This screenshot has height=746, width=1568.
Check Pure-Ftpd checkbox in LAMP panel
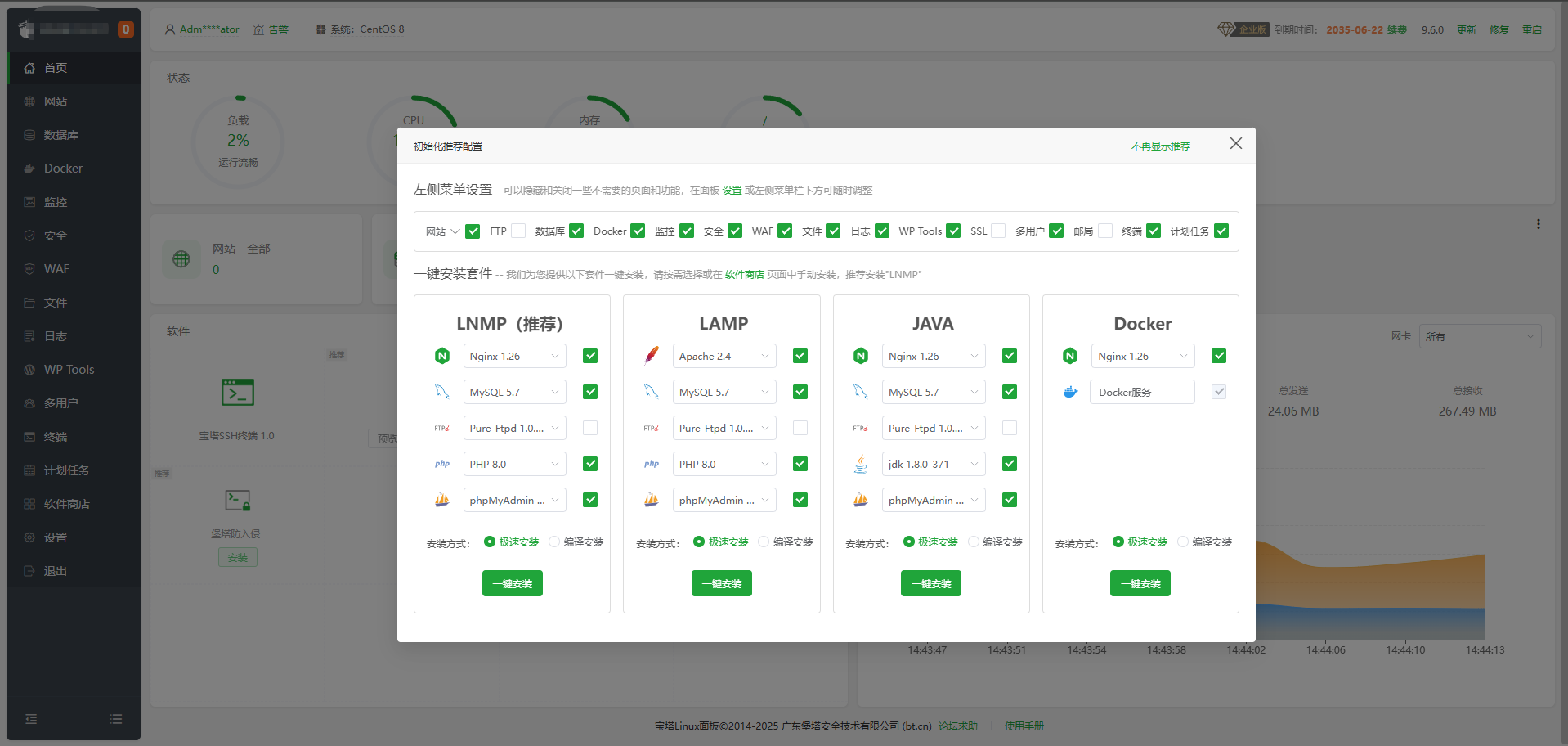[x=800, y=428]
